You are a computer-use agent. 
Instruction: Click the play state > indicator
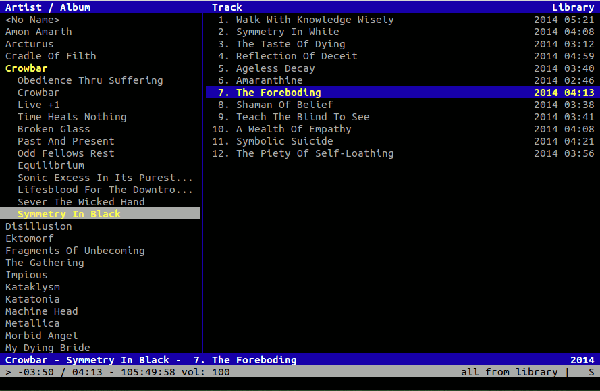8,372
